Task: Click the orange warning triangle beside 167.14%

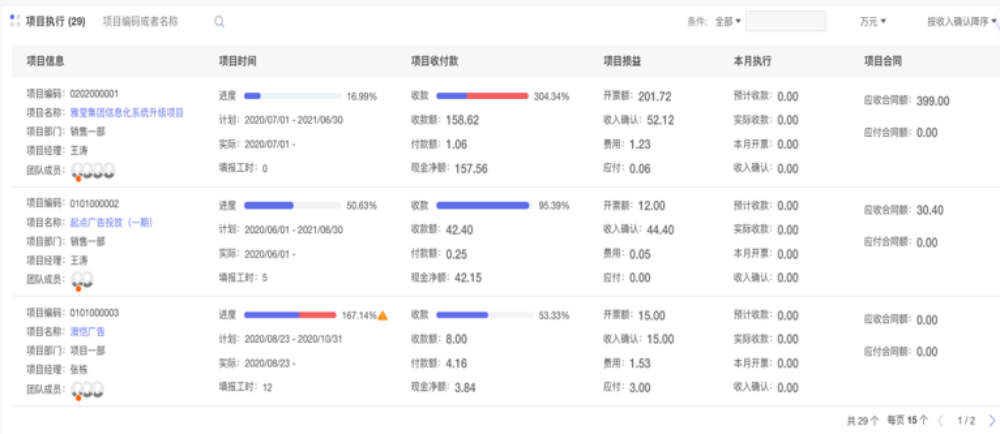Action: pyautogui.click(x=382, y=315)
